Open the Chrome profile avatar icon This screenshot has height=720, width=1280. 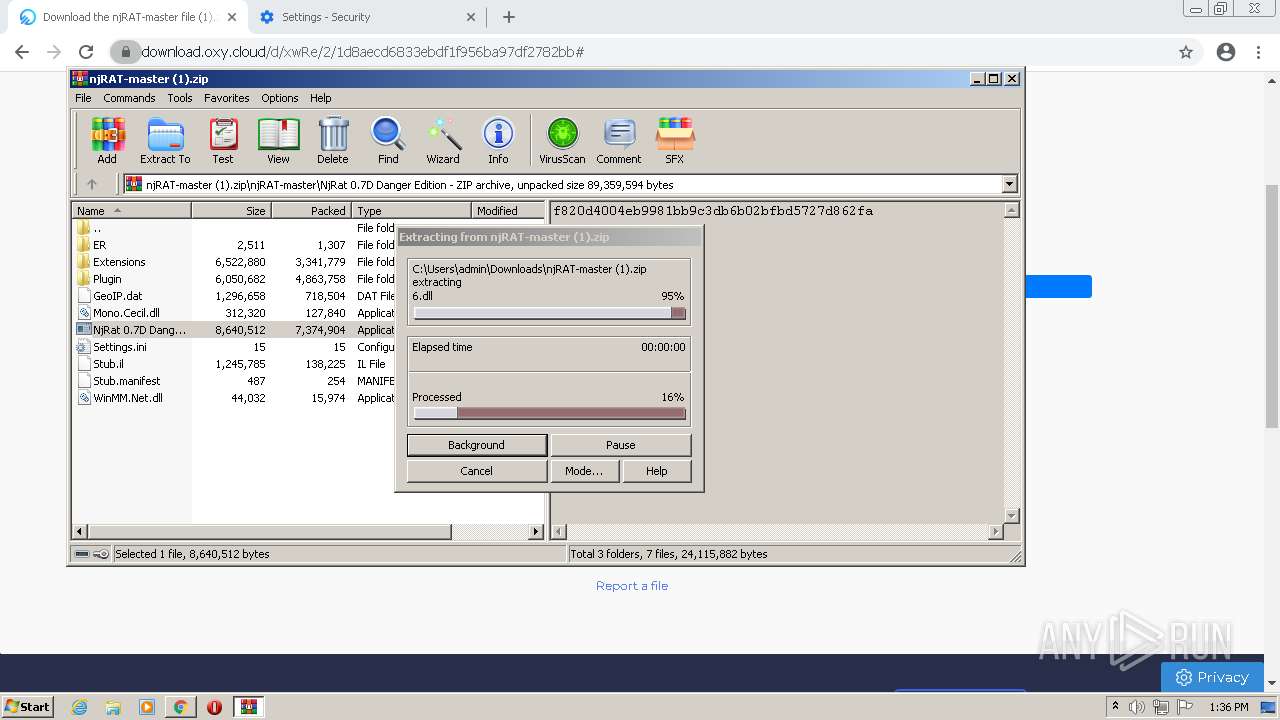[x=1226, y=52]
